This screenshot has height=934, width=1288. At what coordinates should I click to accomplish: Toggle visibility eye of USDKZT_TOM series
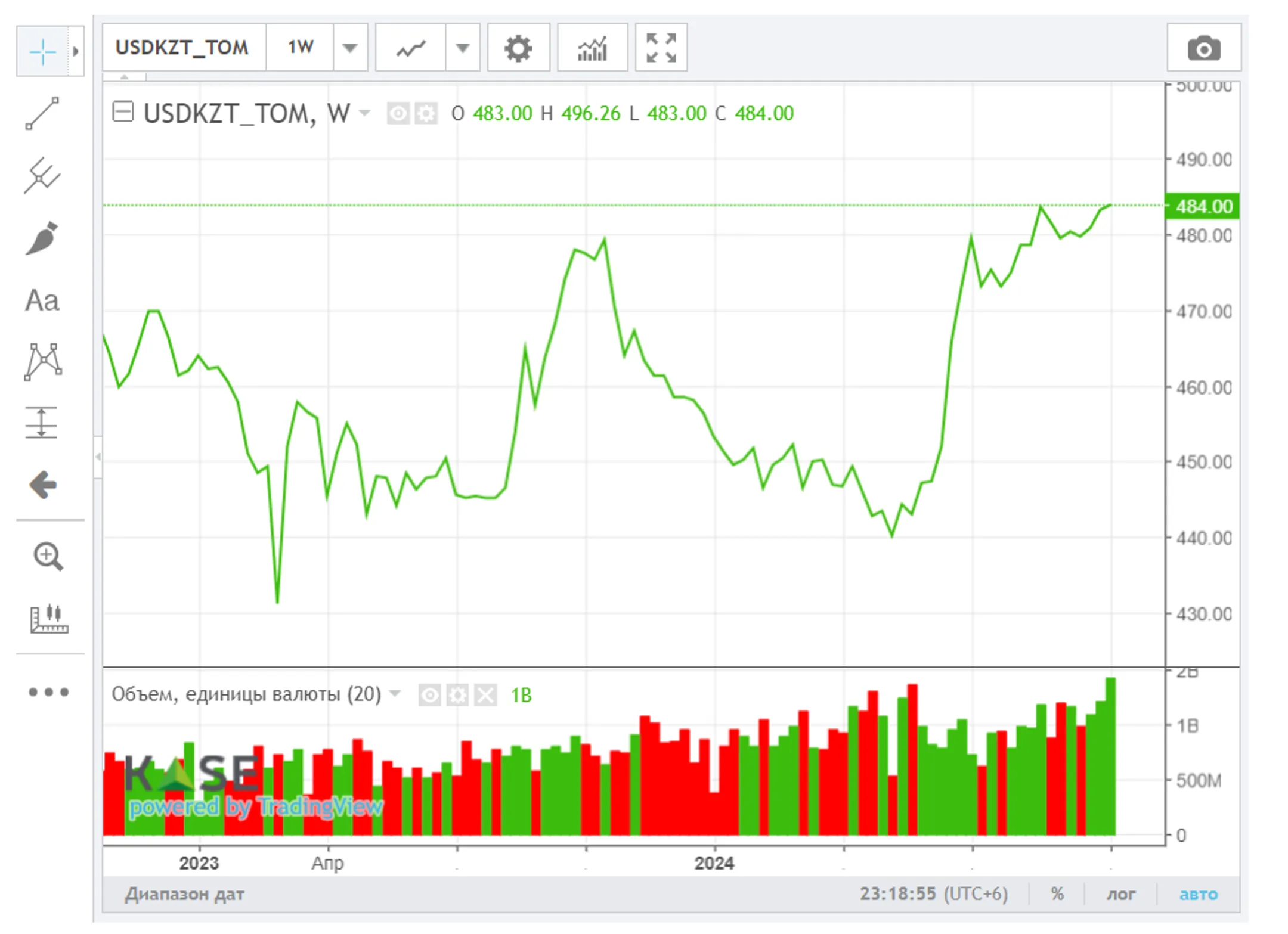pos(398,113)
